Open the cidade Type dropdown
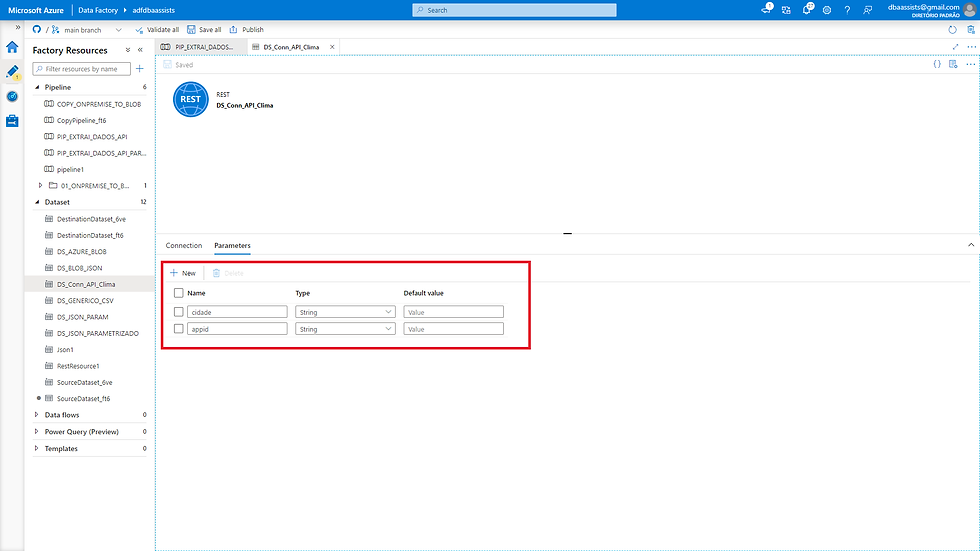980x551 pixels. pyautogui.click(x=345, y=312)
